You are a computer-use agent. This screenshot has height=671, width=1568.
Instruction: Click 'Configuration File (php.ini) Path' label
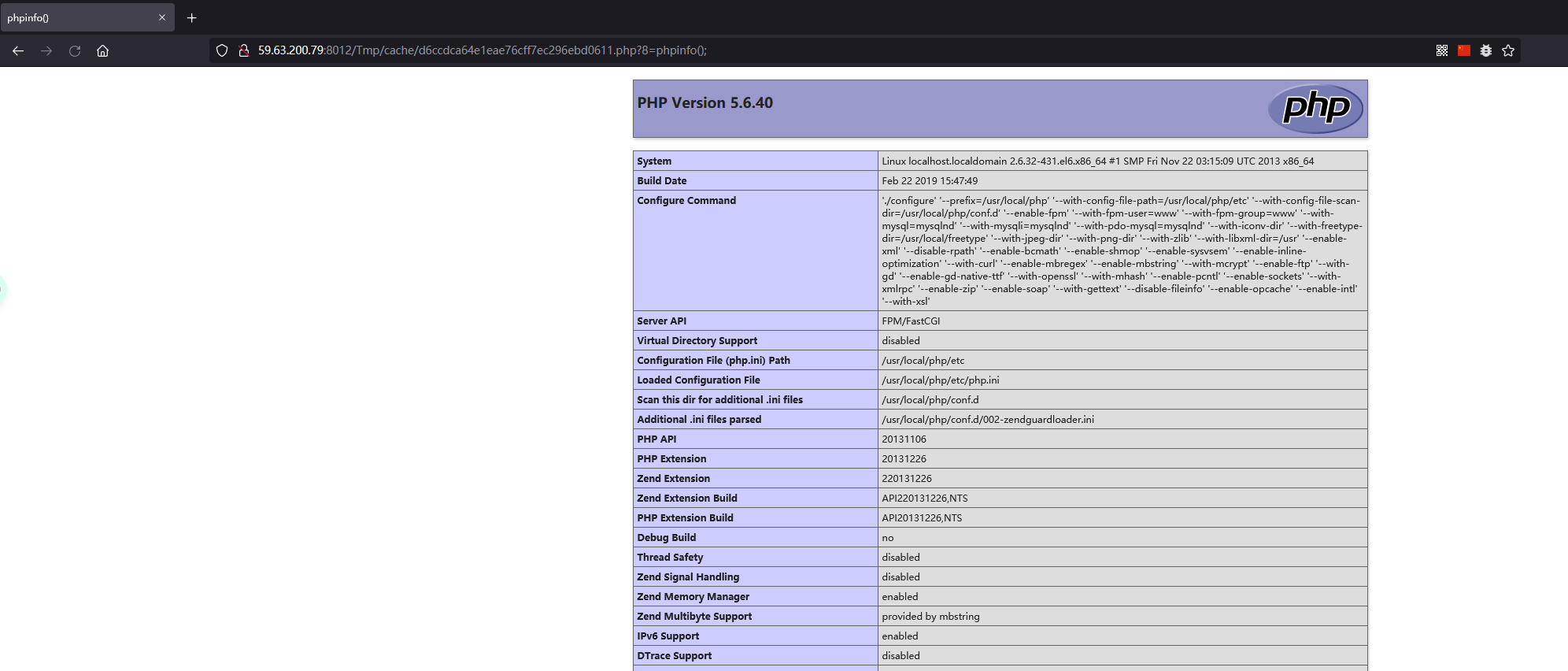pos(714,361)
